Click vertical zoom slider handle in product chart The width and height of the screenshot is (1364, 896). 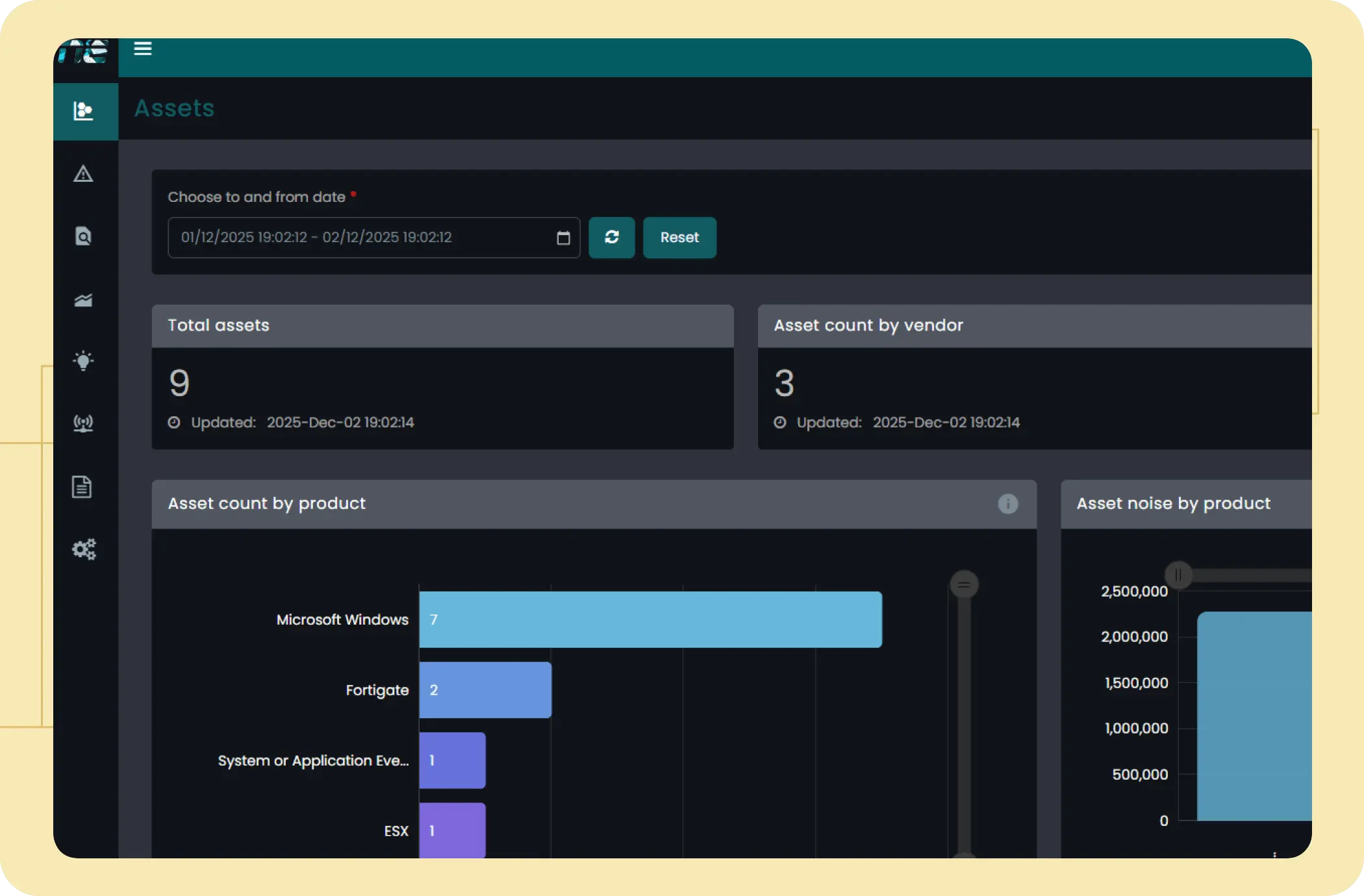[x=964, y=585]
